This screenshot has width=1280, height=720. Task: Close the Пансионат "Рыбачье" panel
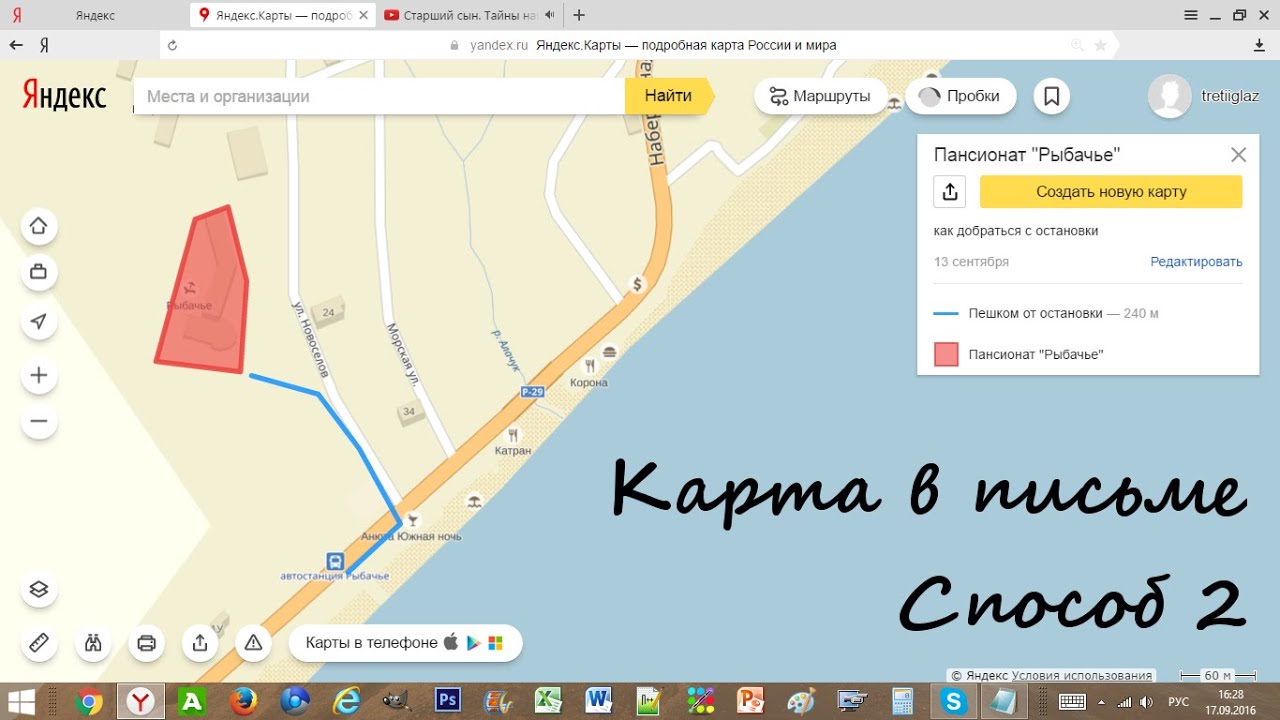[x=1238, y=155]
